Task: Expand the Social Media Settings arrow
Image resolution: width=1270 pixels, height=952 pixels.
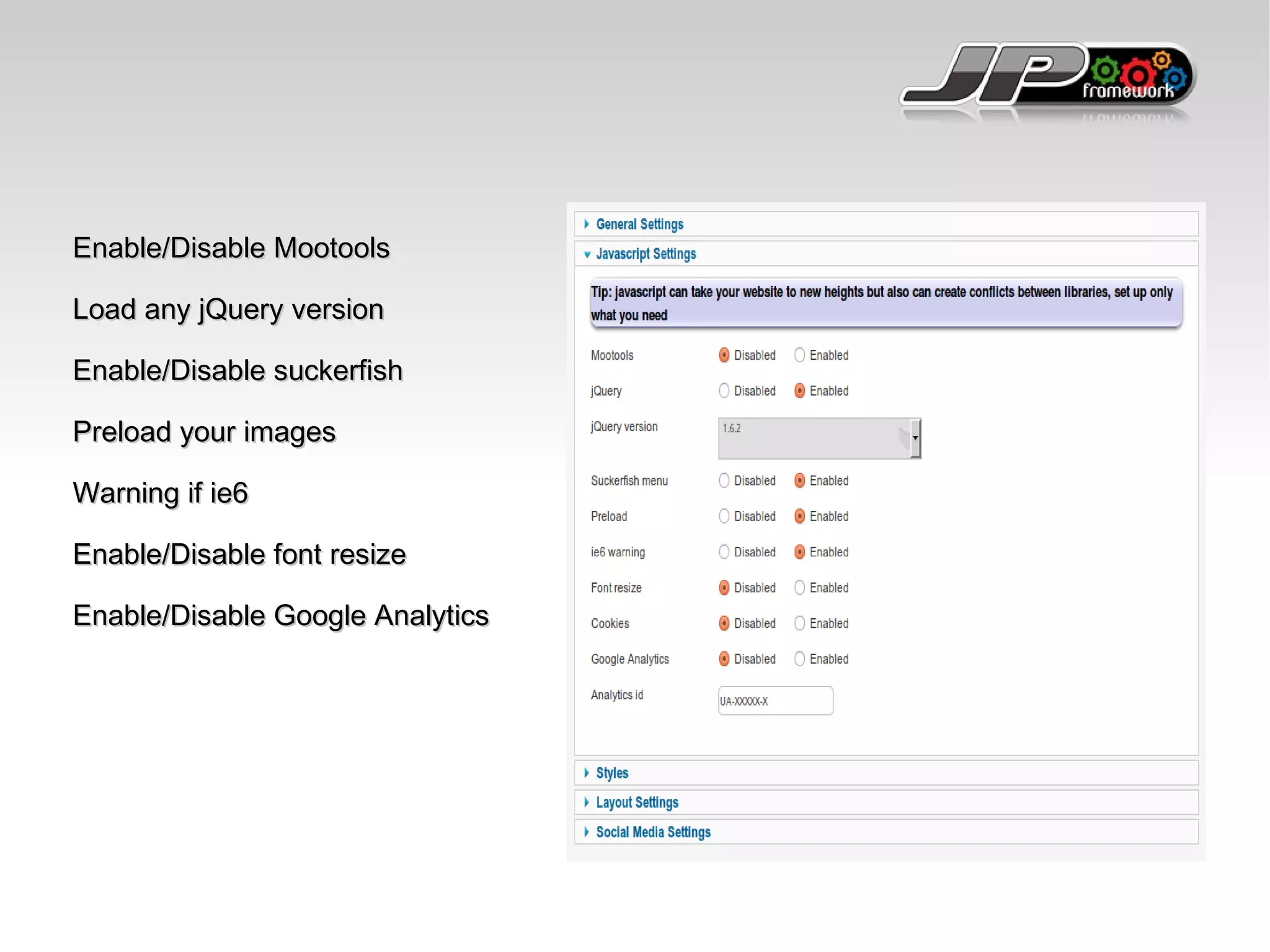Action: point(587,832)
